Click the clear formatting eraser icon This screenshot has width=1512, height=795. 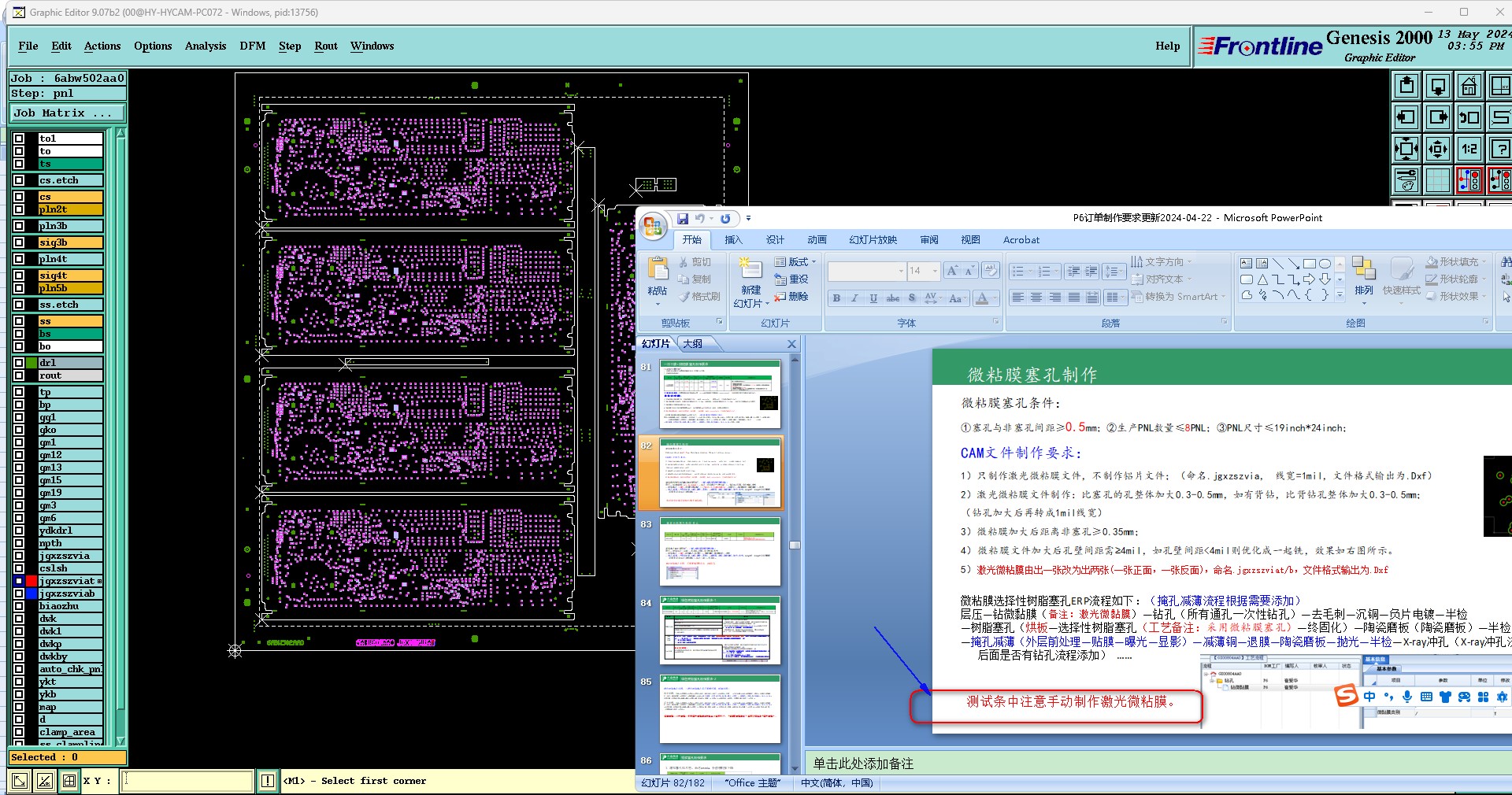coord(991,271)
